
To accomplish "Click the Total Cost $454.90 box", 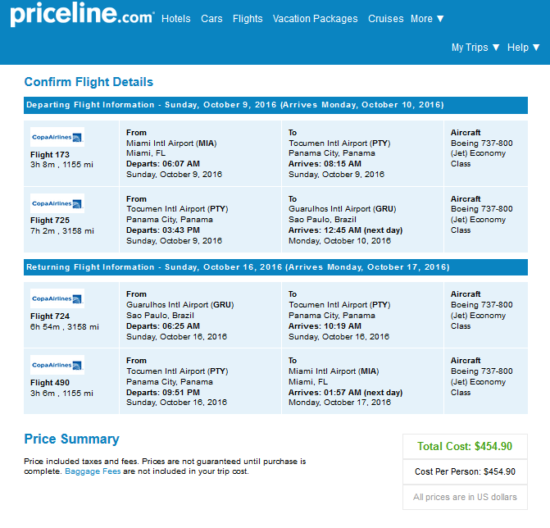I will click(465, 446).
